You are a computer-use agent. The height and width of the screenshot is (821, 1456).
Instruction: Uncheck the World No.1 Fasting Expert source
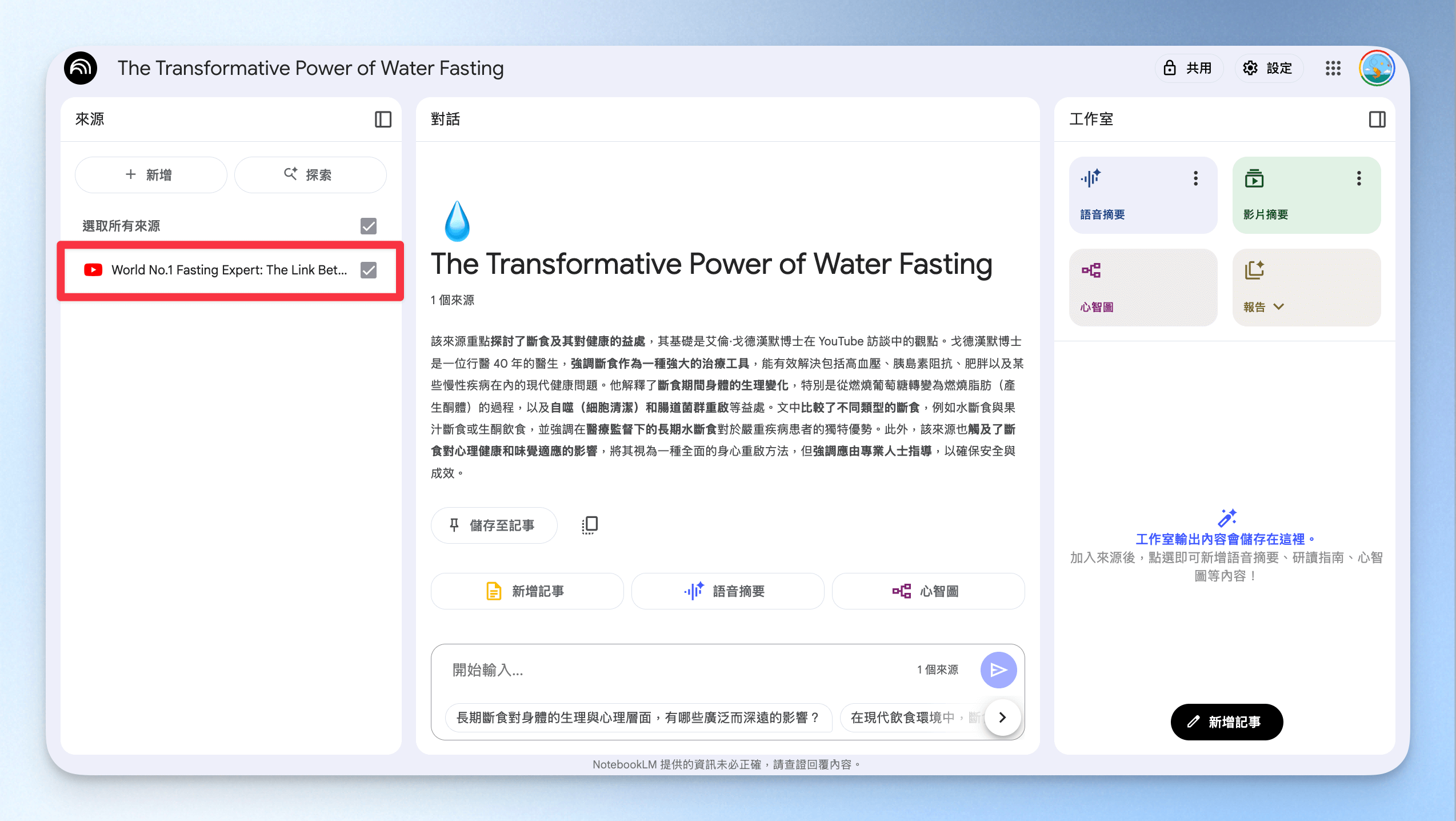tap(369, 270)
